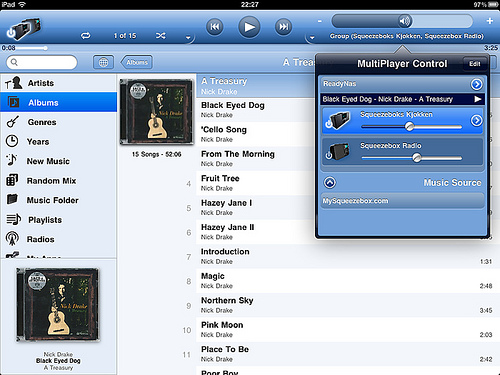Click the Artists silhouette icon

13,83
